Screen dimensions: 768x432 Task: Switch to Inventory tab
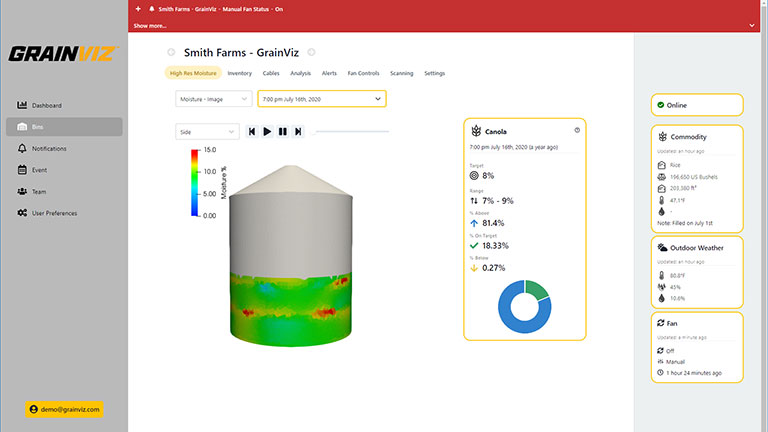click(240, 73)
